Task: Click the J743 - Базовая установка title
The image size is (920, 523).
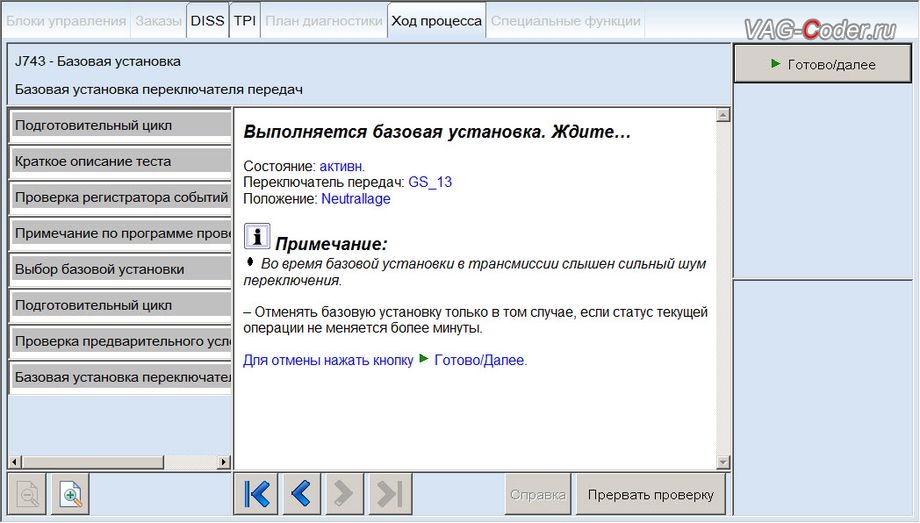Action: click(x=97, y=62)
